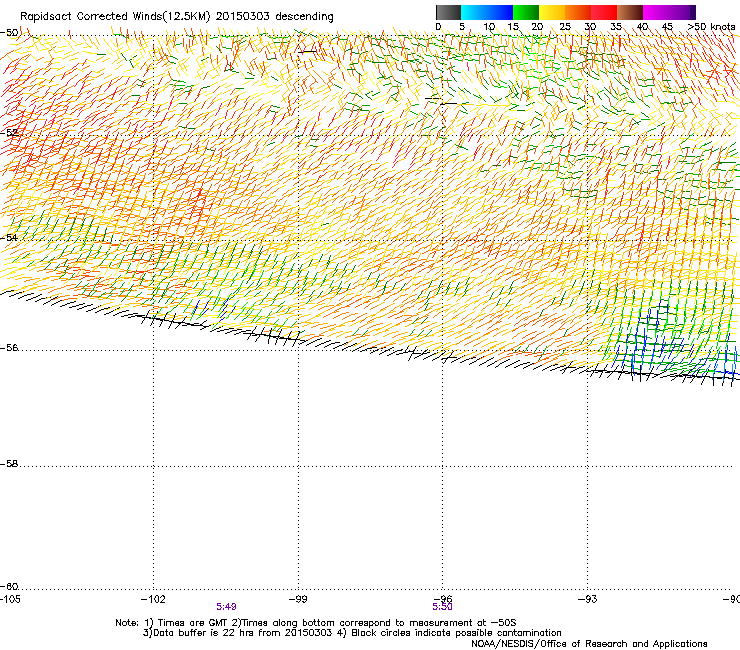Select the latitude label -58
The image size is (740, 650).
tap(9, 464)
